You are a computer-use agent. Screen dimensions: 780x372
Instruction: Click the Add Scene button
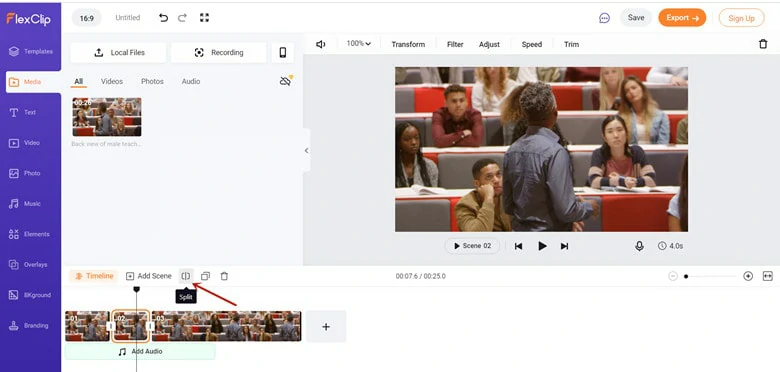(149, 276)
